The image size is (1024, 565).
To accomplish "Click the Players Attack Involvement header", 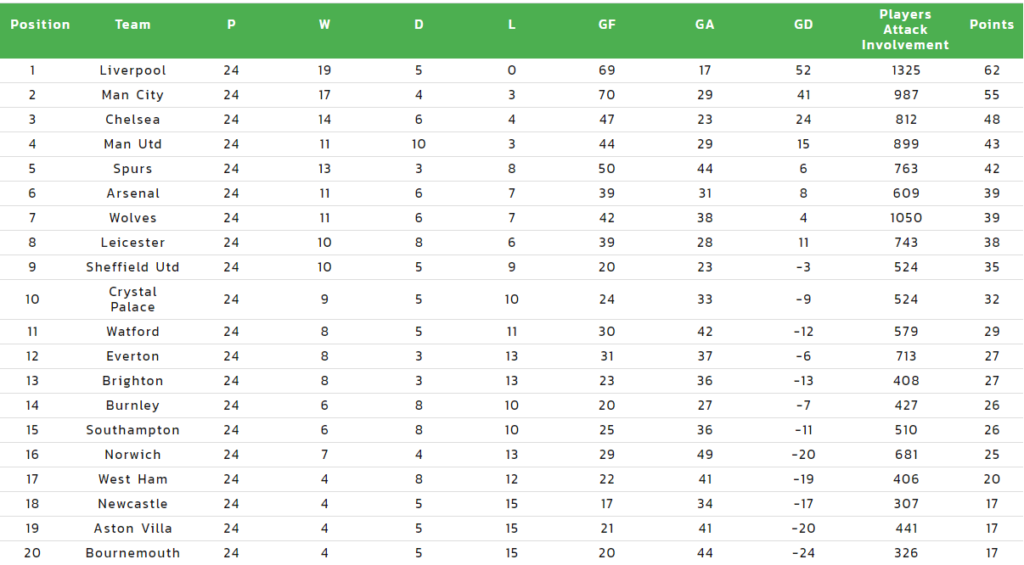I will tap(905, 29).
